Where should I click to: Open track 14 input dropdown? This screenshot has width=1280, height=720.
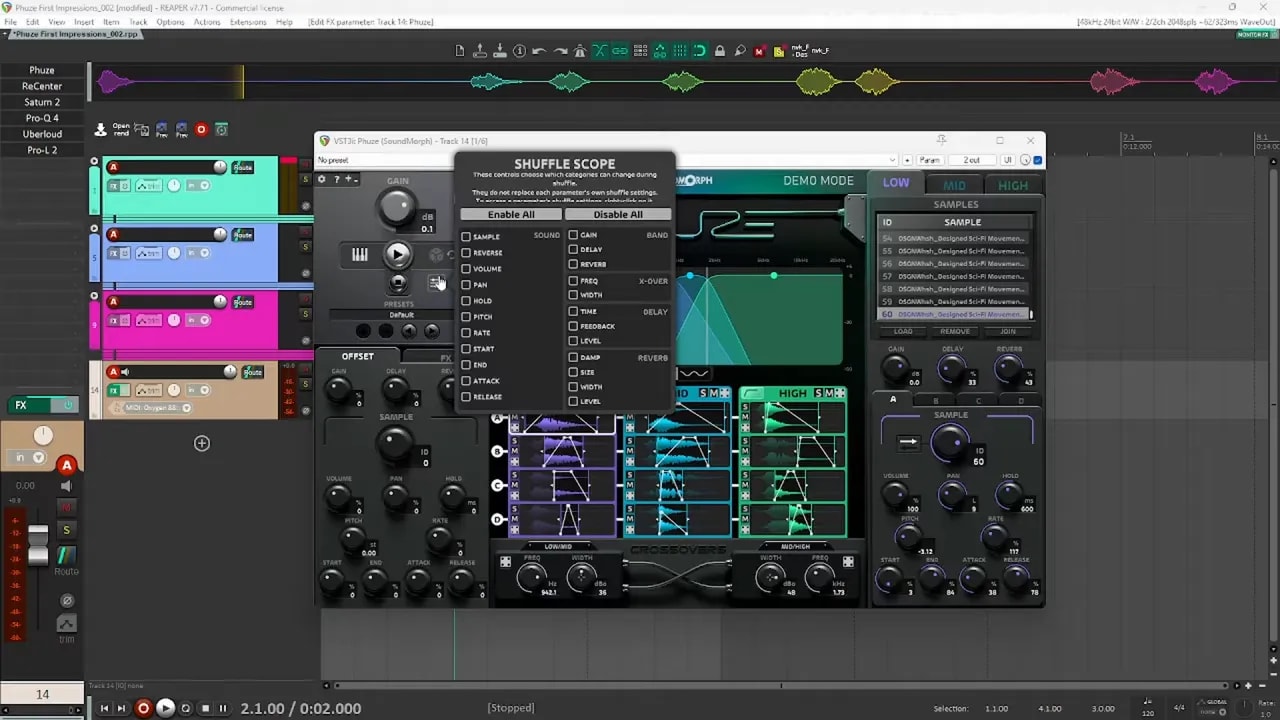click(x=198, y=392)
